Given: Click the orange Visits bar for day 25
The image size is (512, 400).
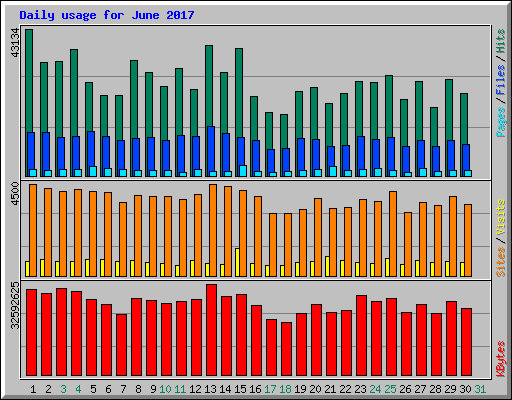Looking at the screenshot, I should pos(393,234).
